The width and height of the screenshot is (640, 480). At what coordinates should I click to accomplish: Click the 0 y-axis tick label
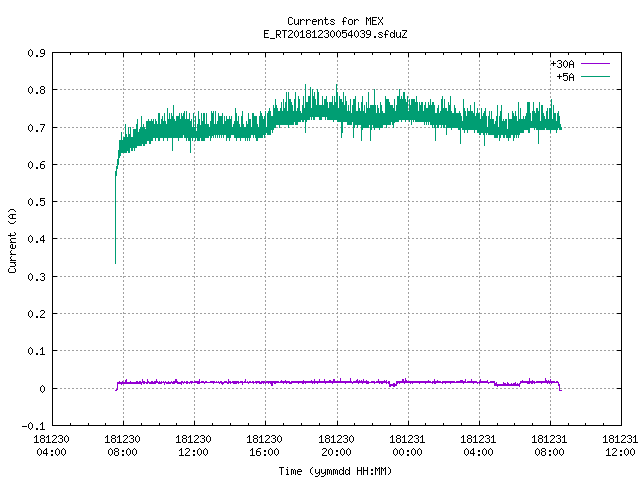tap(42, 389)
